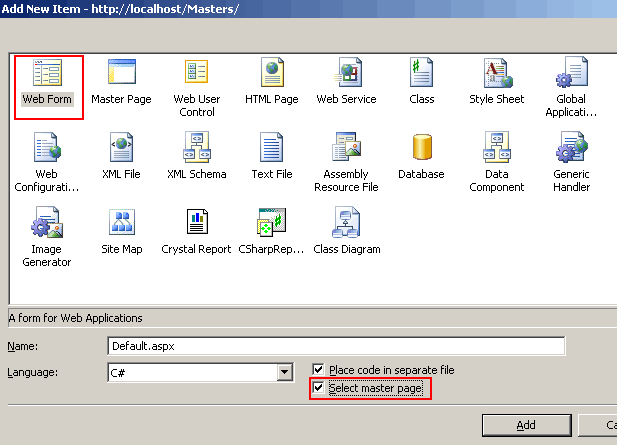Choose the XML File template
The height and width of the screenshot is (445, 617).
pyautogui.click(x=121, y=149)
